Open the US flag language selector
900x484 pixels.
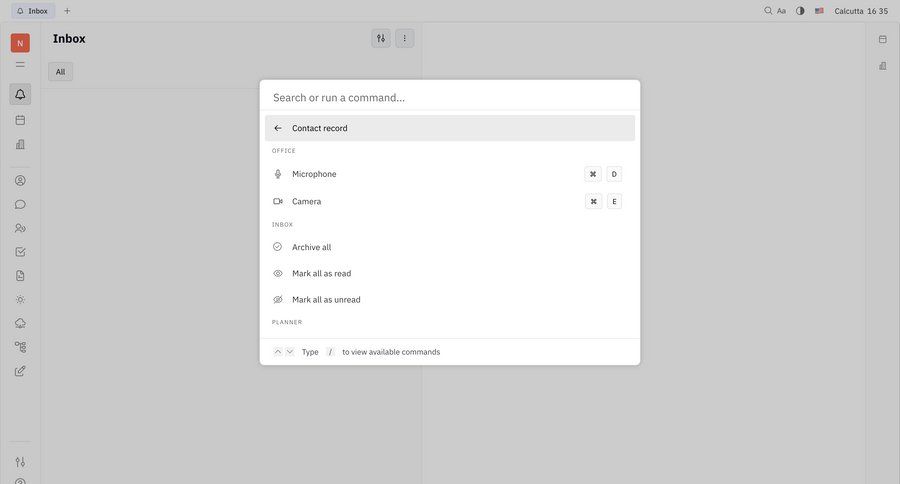[819, 11]
